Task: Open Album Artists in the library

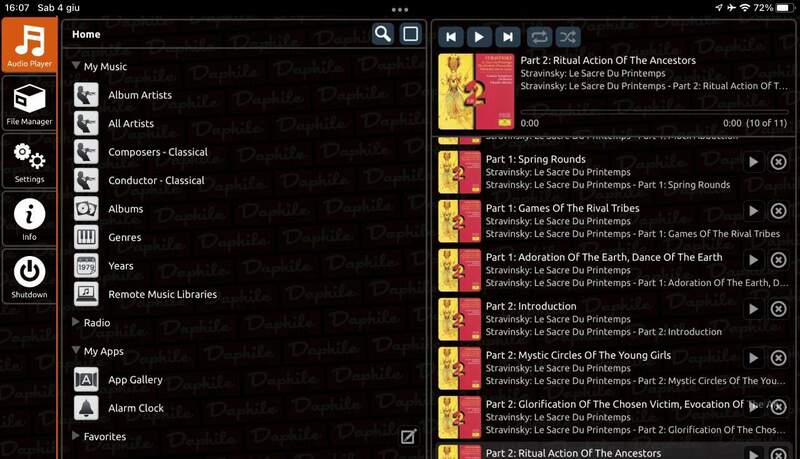Action: 139,95
